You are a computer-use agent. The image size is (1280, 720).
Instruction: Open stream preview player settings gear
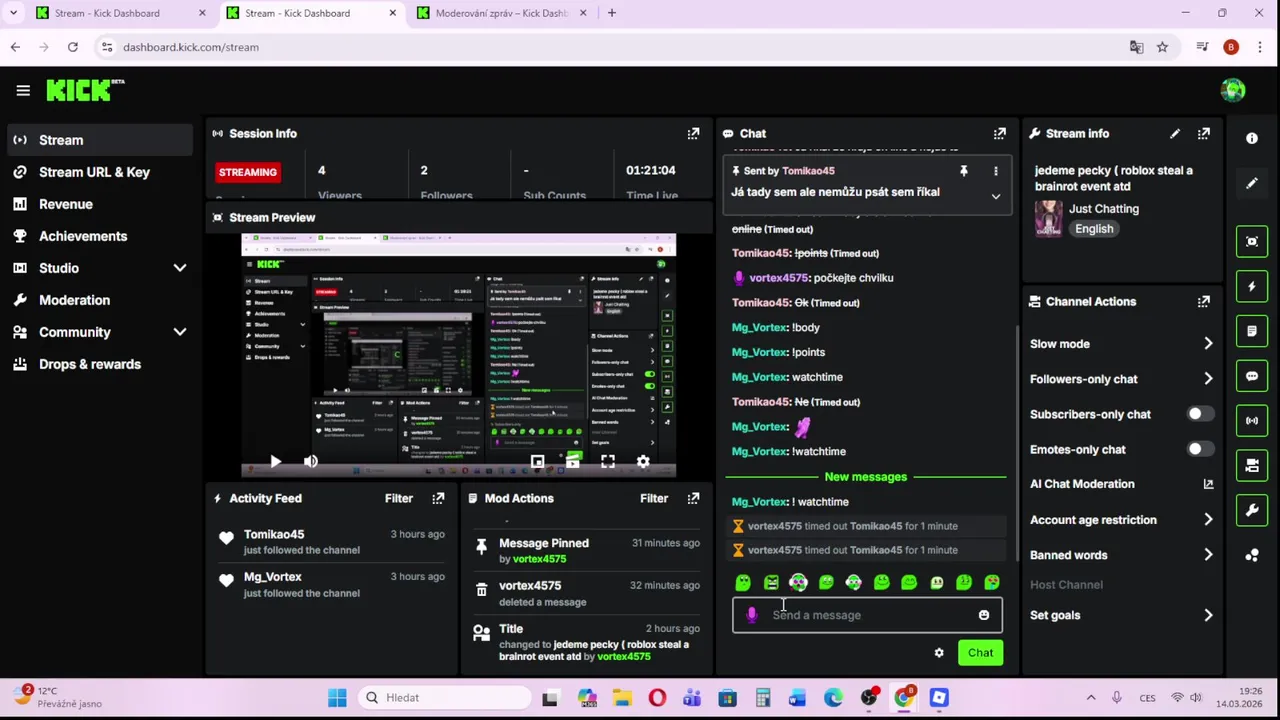coord(643,461)
